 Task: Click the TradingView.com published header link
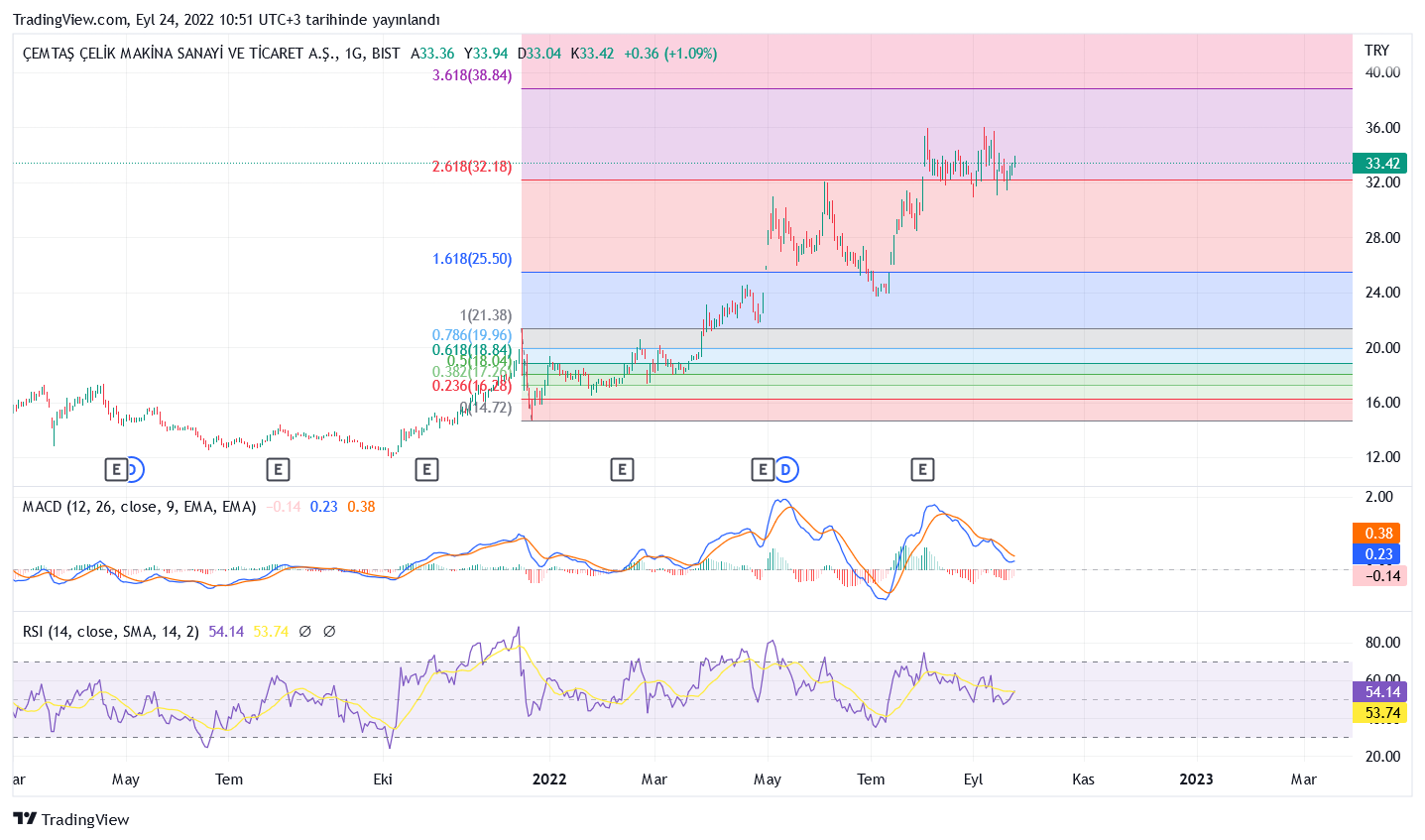point(226,20)
